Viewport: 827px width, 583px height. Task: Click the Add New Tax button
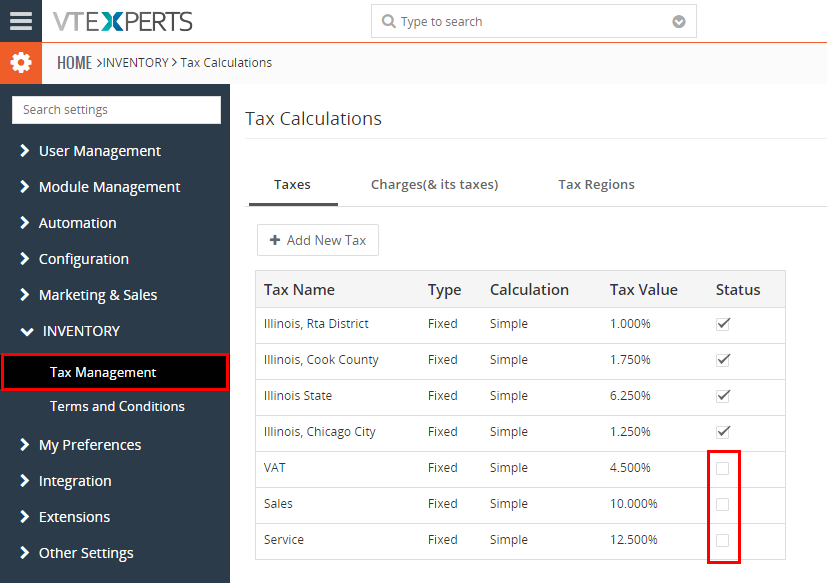point(318,240)
